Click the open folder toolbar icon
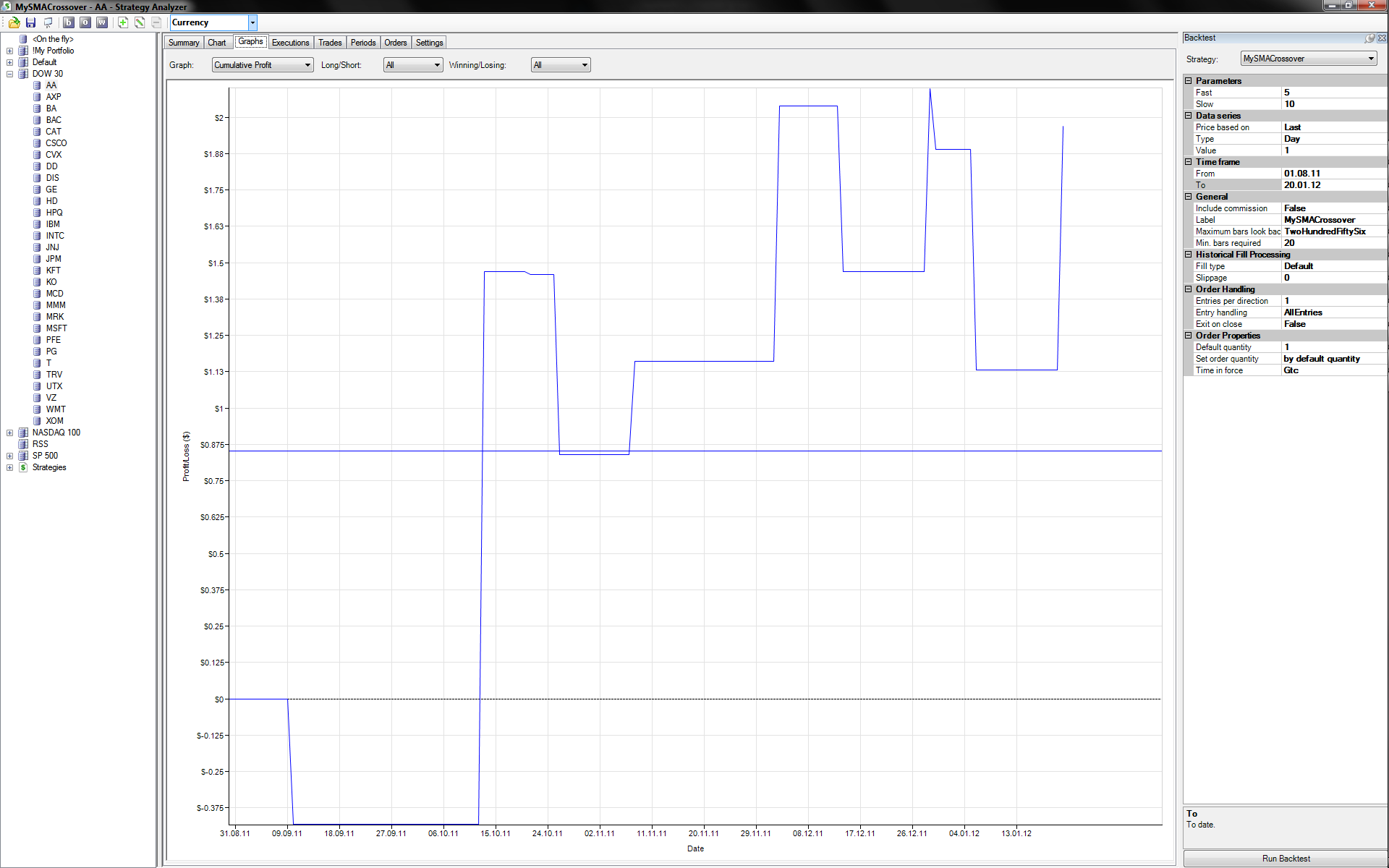1389x868 pixels. pos(14,22)
